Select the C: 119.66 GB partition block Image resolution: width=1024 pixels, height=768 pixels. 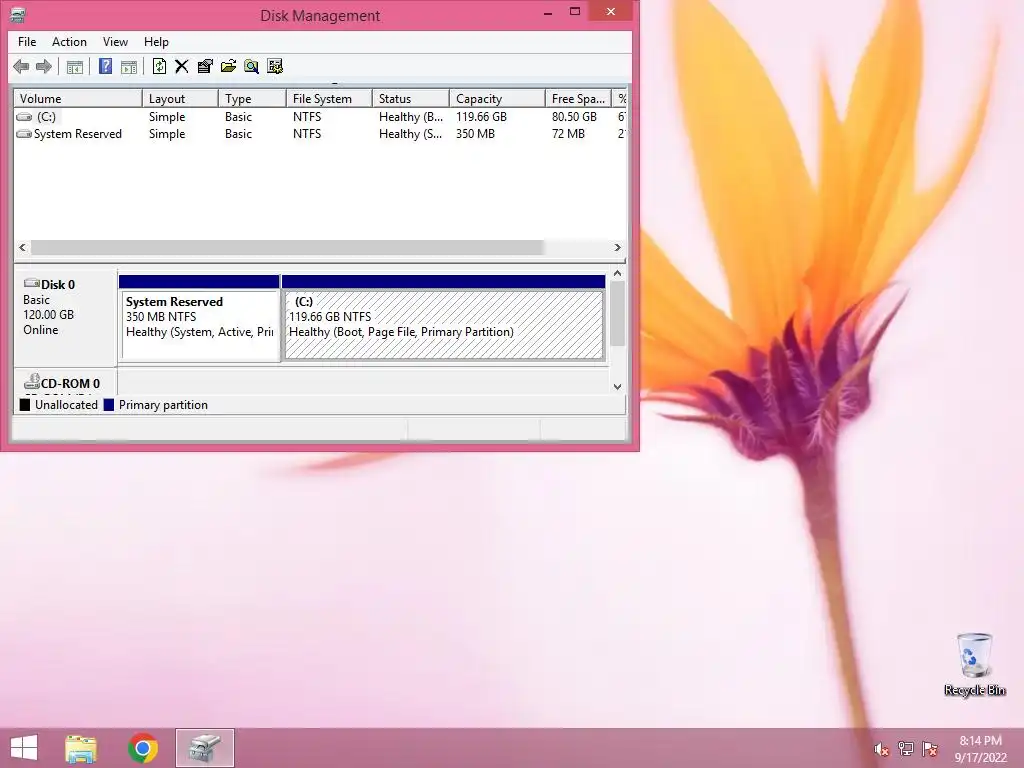[x=443, y=318]
